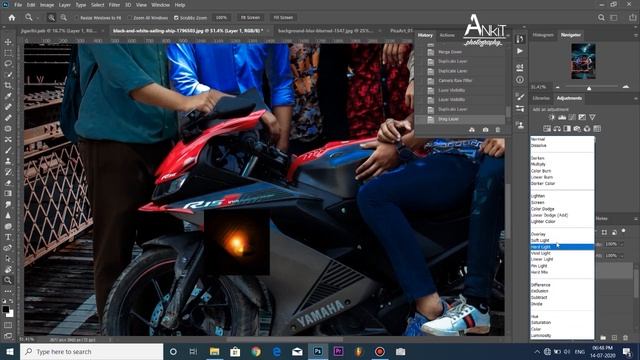Click Navigator zoom slider handle

pos(589,88)
